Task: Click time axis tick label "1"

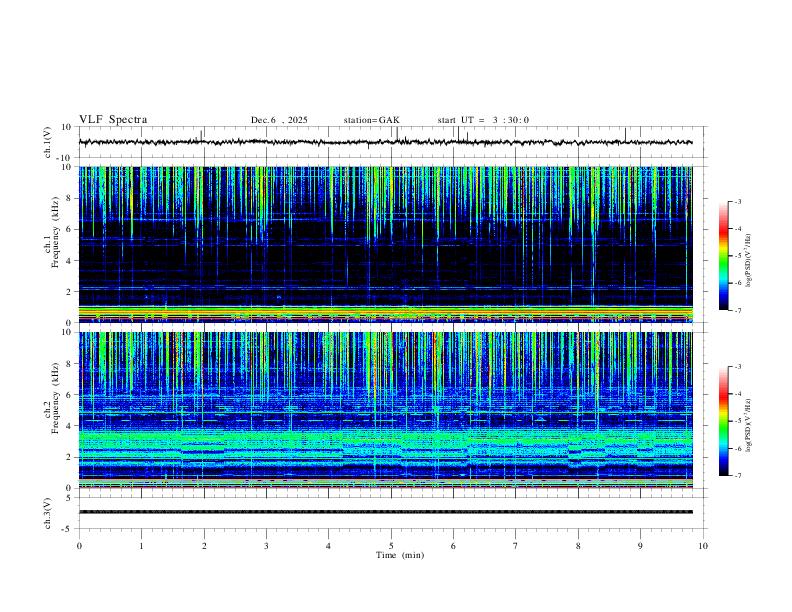Action: (x=142, y=546)
